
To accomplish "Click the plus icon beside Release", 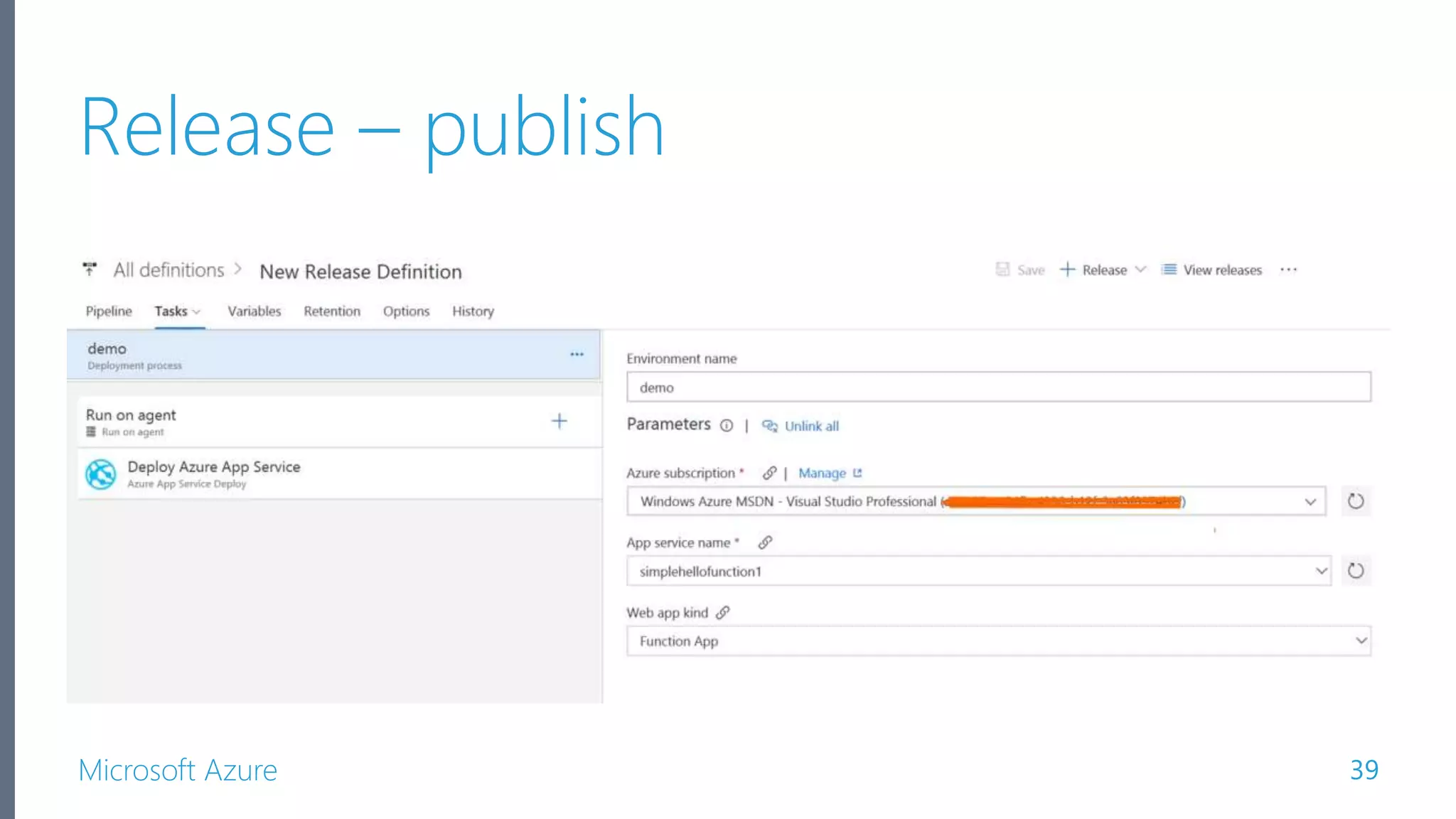I will click(x=1067, y=269).
